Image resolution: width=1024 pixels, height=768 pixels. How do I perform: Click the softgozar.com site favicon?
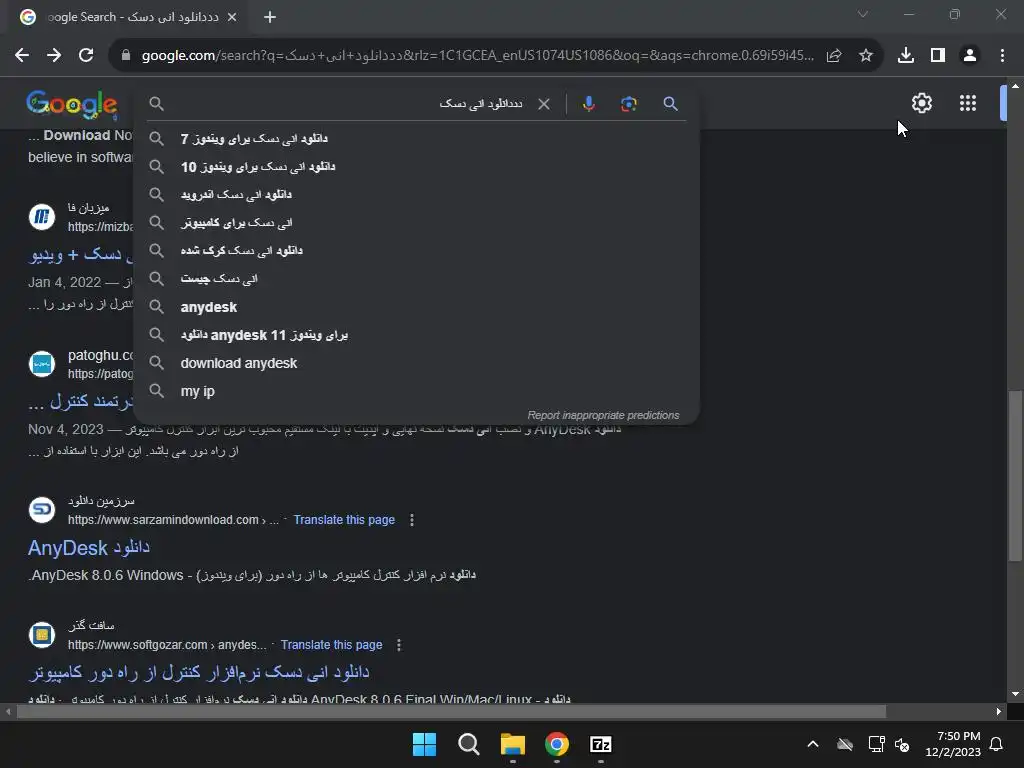pos(42,634)
